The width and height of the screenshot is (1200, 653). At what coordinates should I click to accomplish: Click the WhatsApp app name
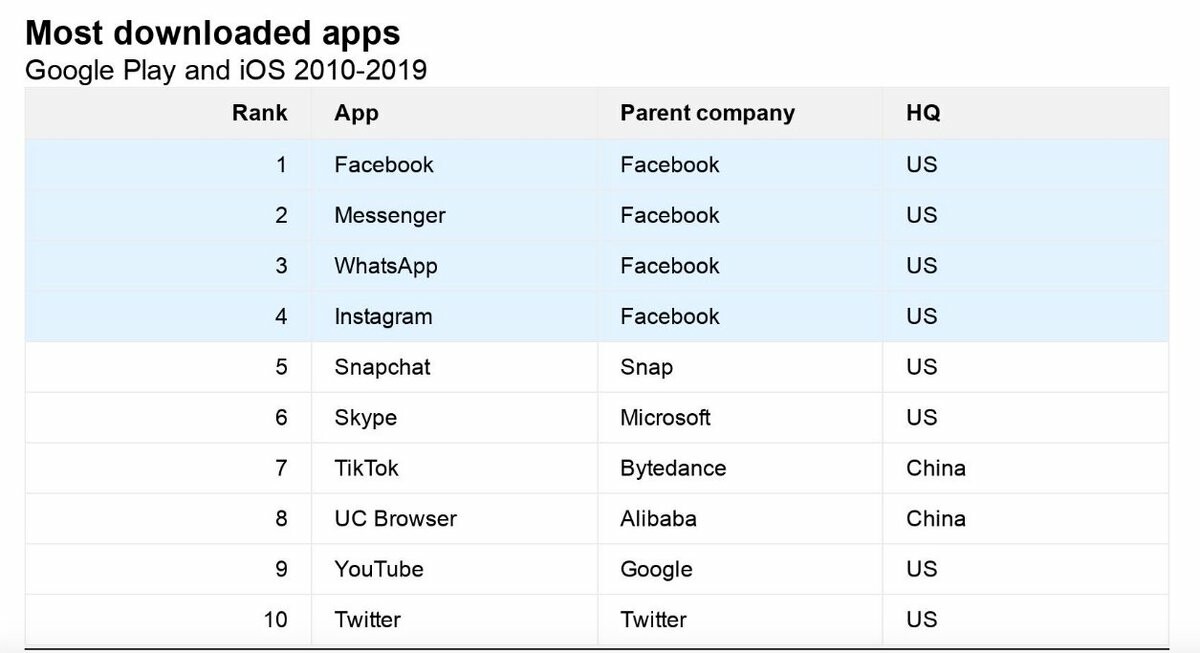[x=386, y=266]
